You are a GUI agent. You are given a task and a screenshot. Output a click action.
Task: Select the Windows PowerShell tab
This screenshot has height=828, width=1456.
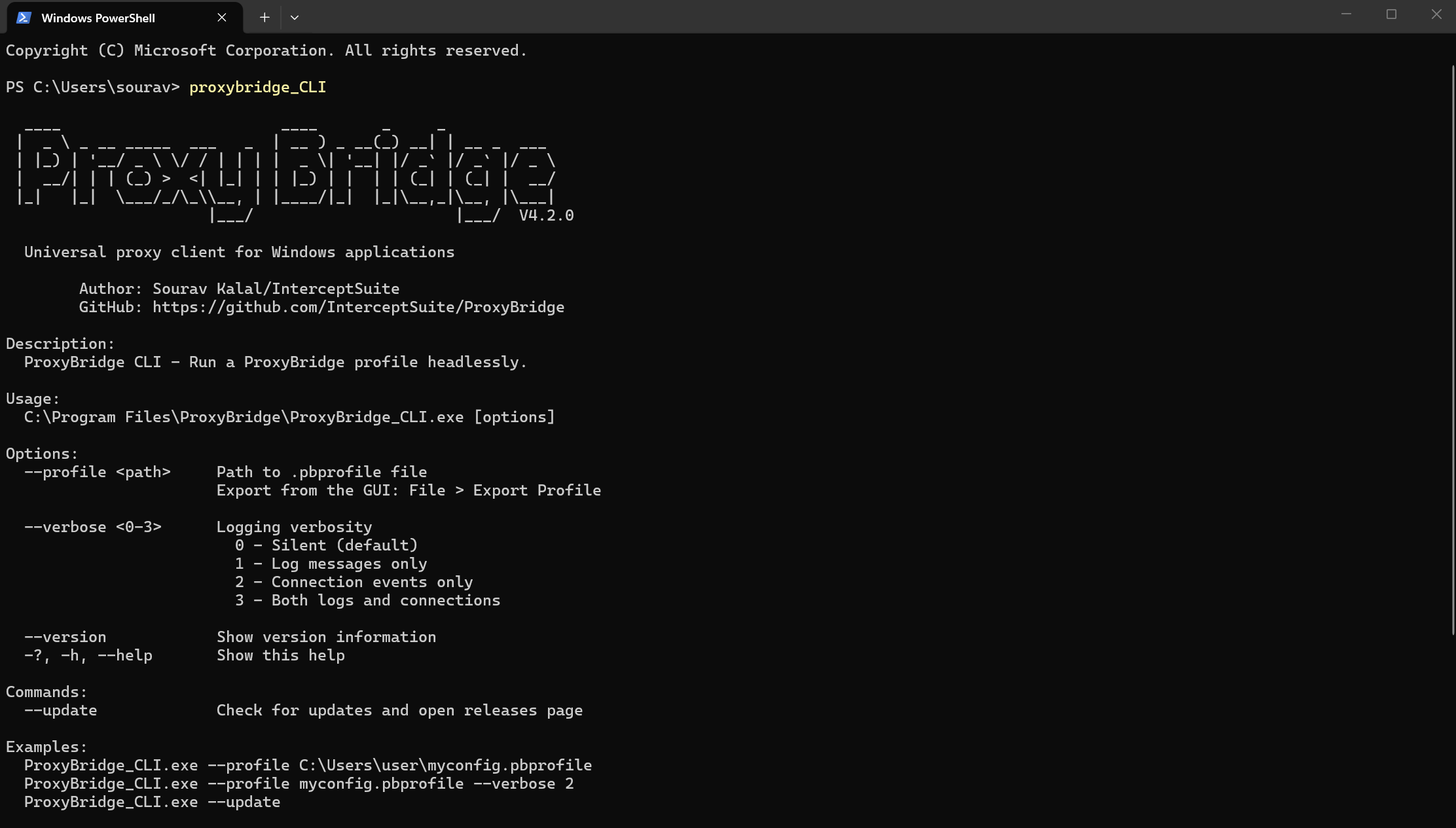pos(124,18)
